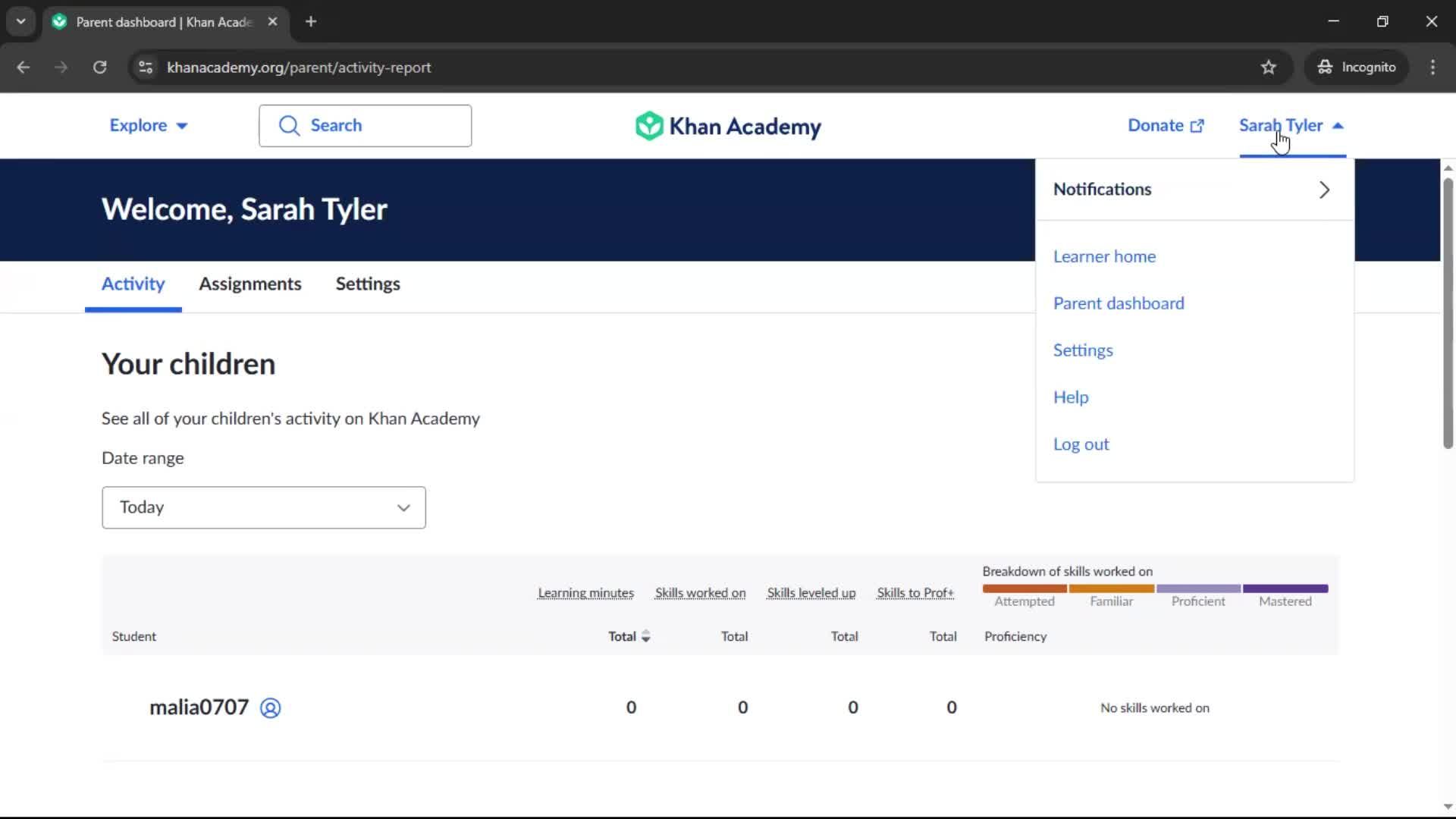The width and height of the screenshot is (1456, 819).
Task: Click the page vertical scrollbar thumb
Action: pyautogui.click(x=1448, y=312)
